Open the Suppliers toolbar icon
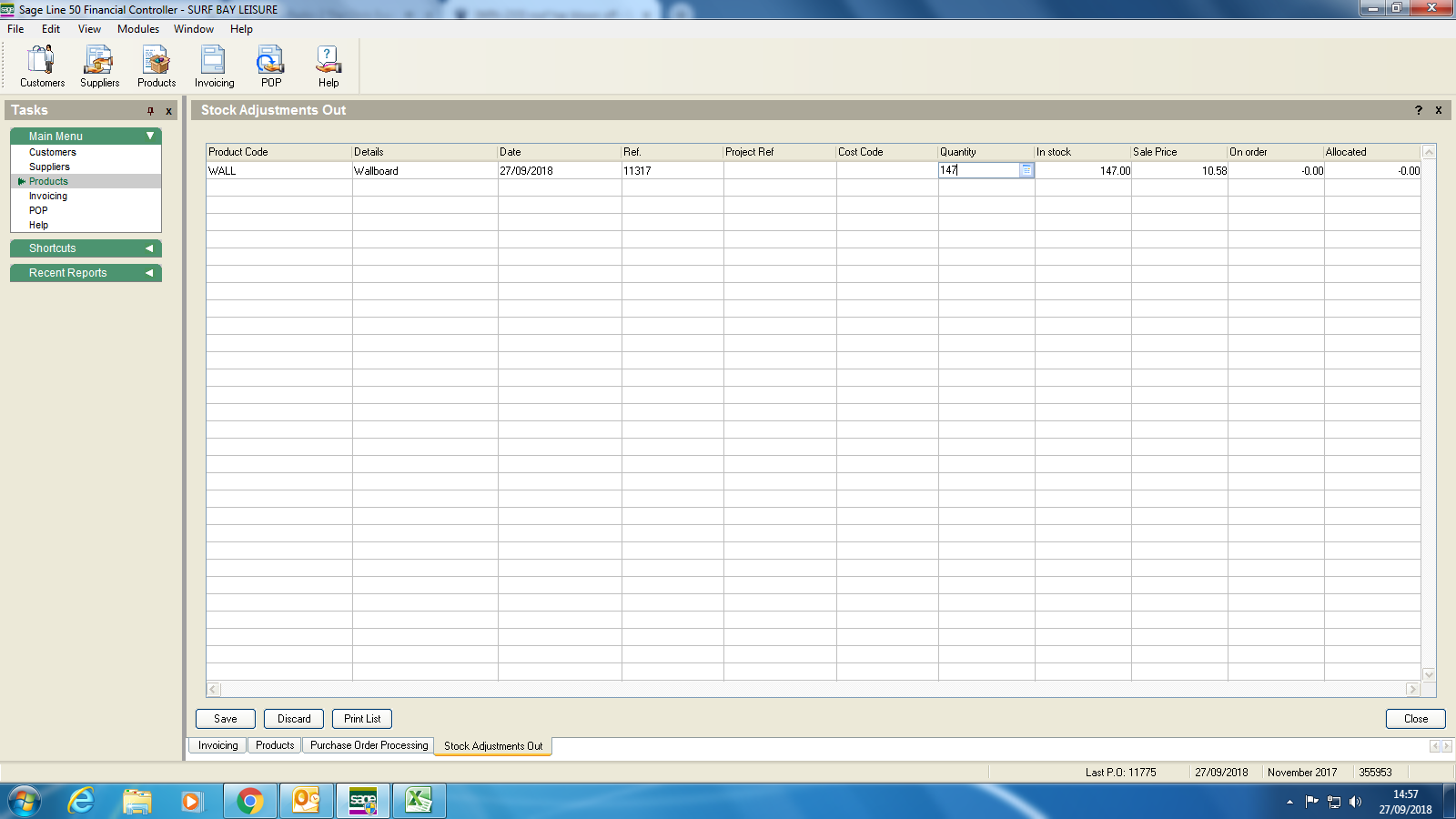Viewport: 1456px width, 819px height. point(99,66)
